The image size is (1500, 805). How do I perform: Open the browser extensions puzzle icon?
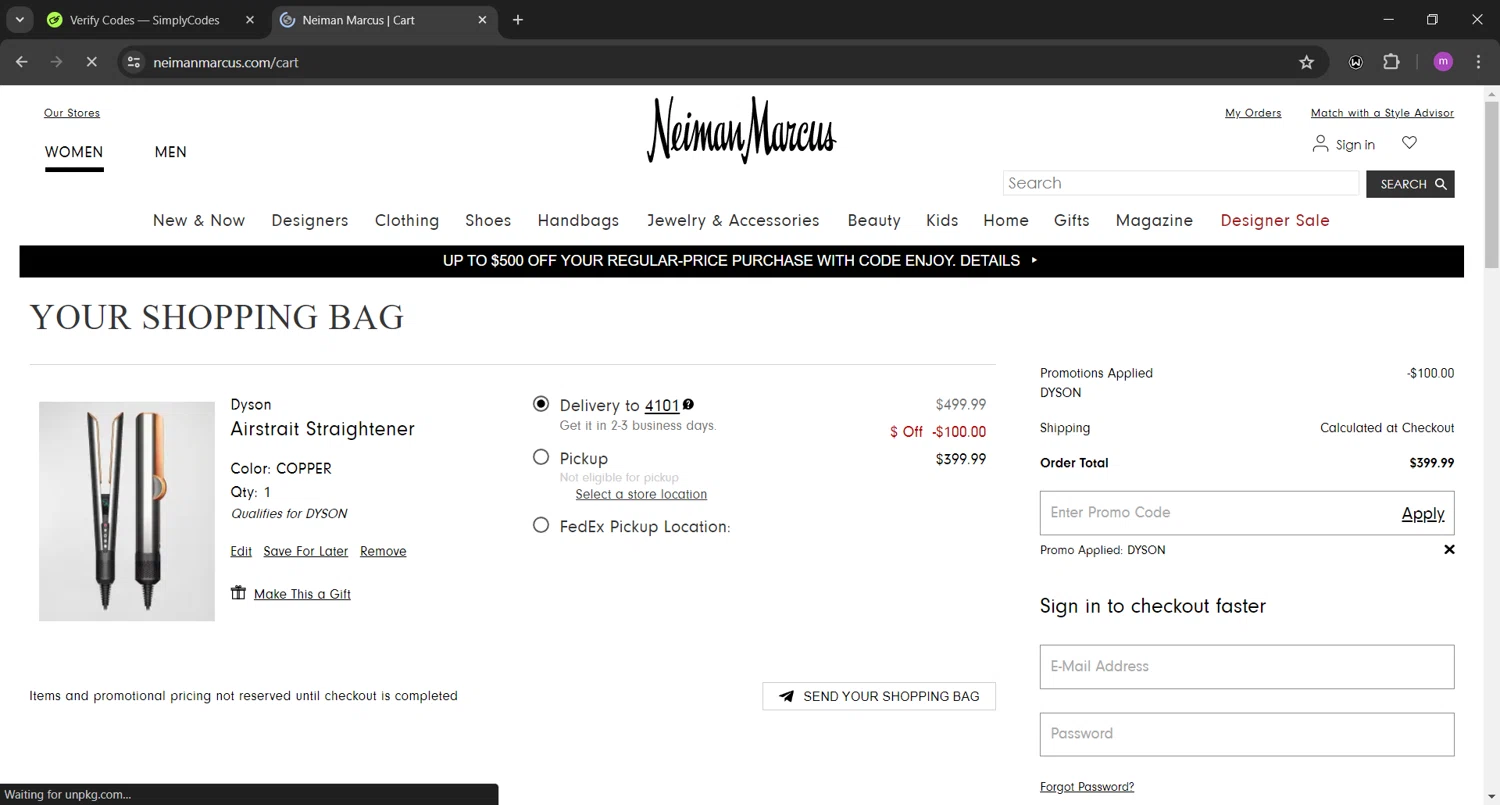[x=1391, y=62]
